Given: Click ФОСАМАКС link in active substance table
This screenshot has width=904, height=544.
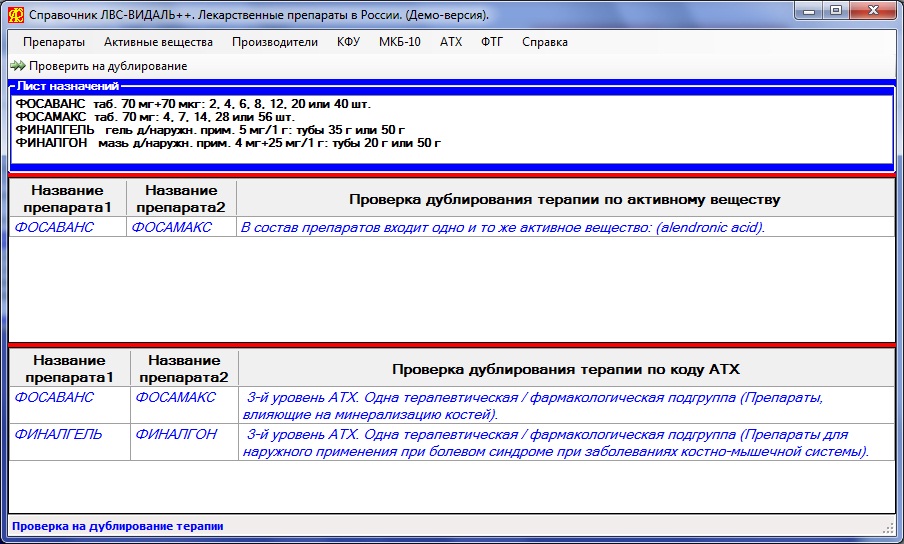Looking at the screenshot, I should (172, 228).
